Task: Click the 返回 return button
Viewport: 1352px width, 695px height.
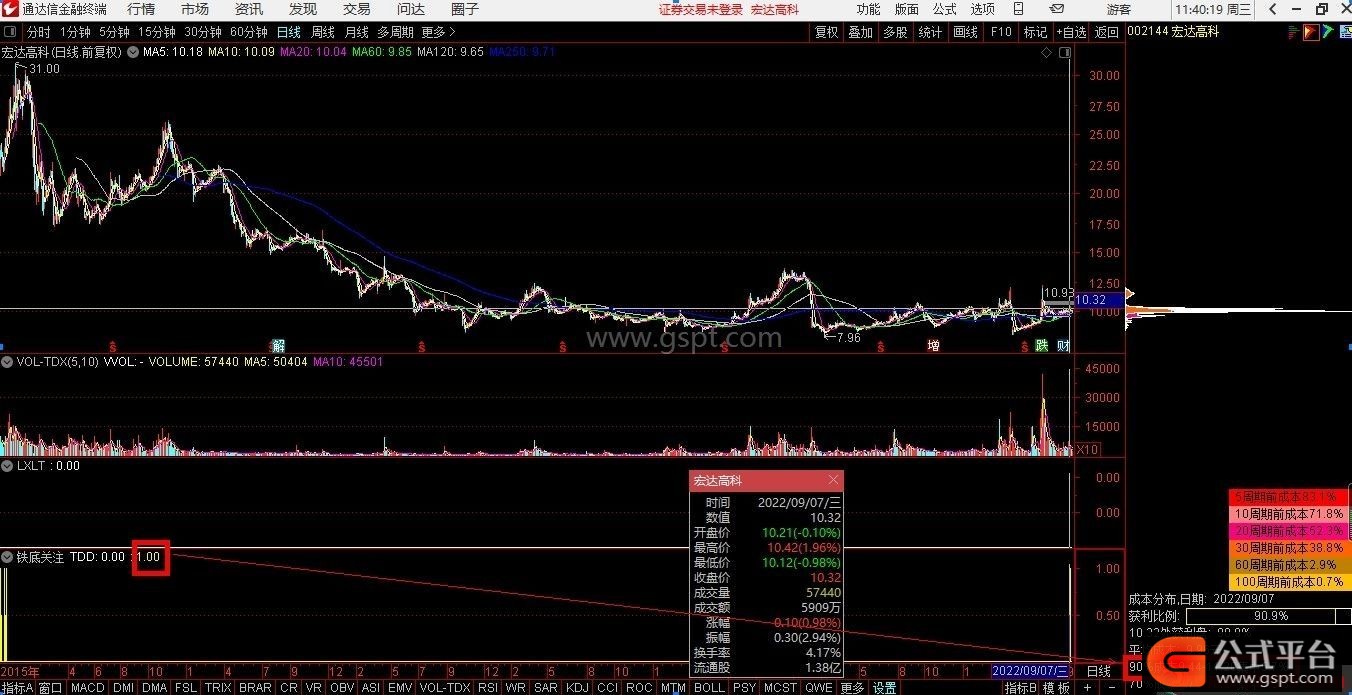Action: tap(1107, 32)
